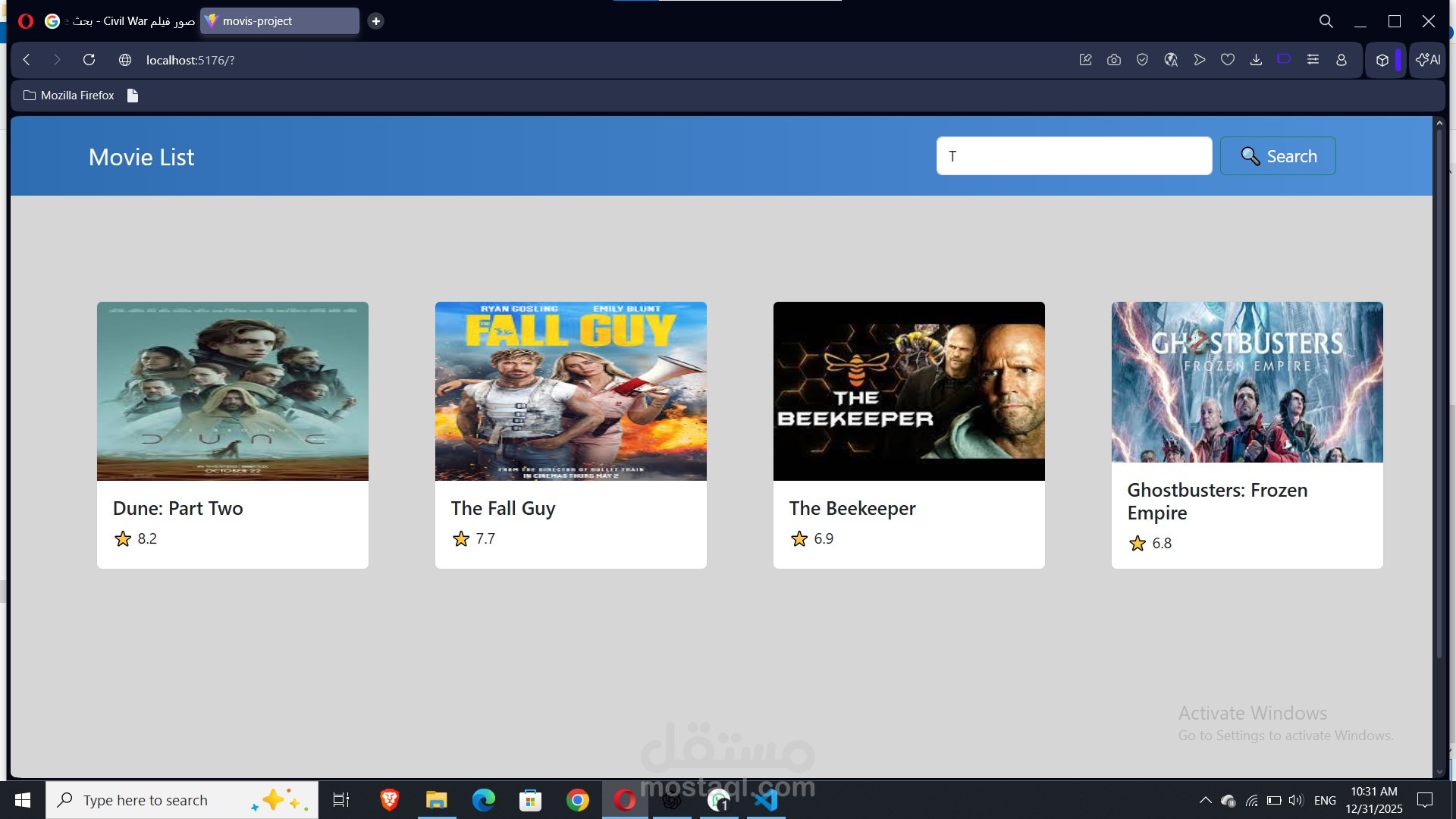Open the Dune: Part Two poster
The width and height of the screenshot is (1456, 819).
pos(232,391)
